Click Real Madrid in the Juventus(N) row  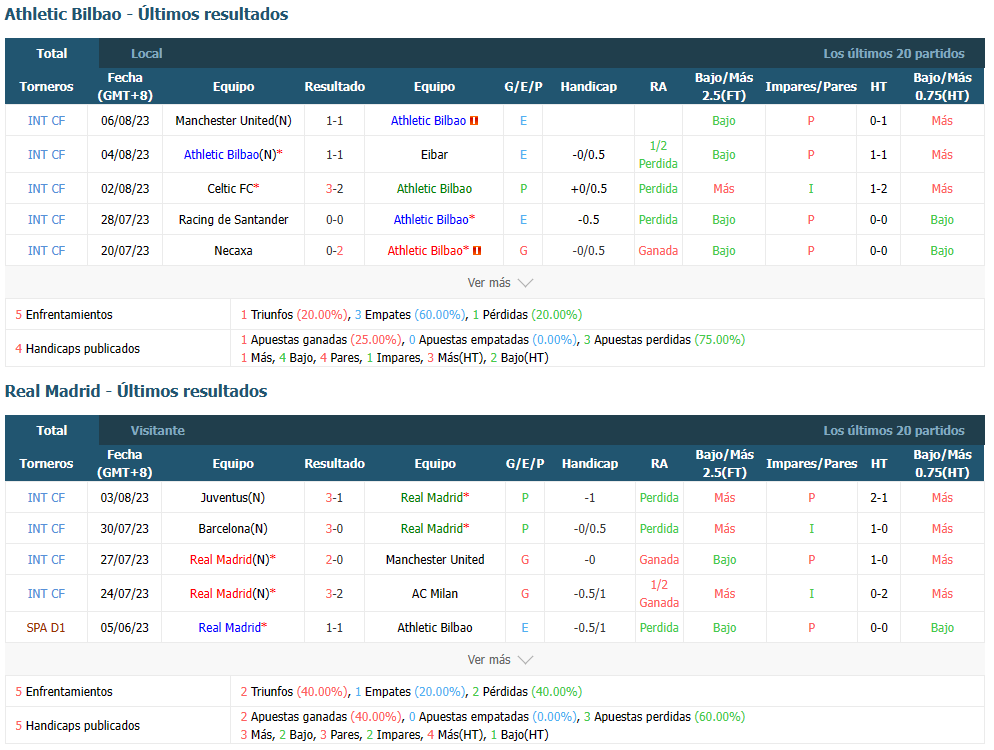pos(432,498)
